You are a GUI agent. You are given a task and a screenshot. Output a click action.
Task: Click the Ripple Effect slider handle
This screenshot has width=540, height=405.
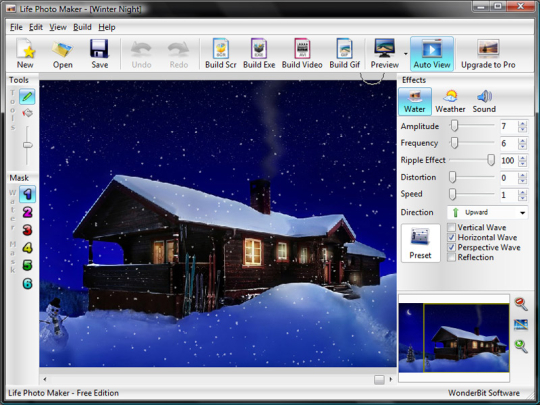[x=491, y=160]
